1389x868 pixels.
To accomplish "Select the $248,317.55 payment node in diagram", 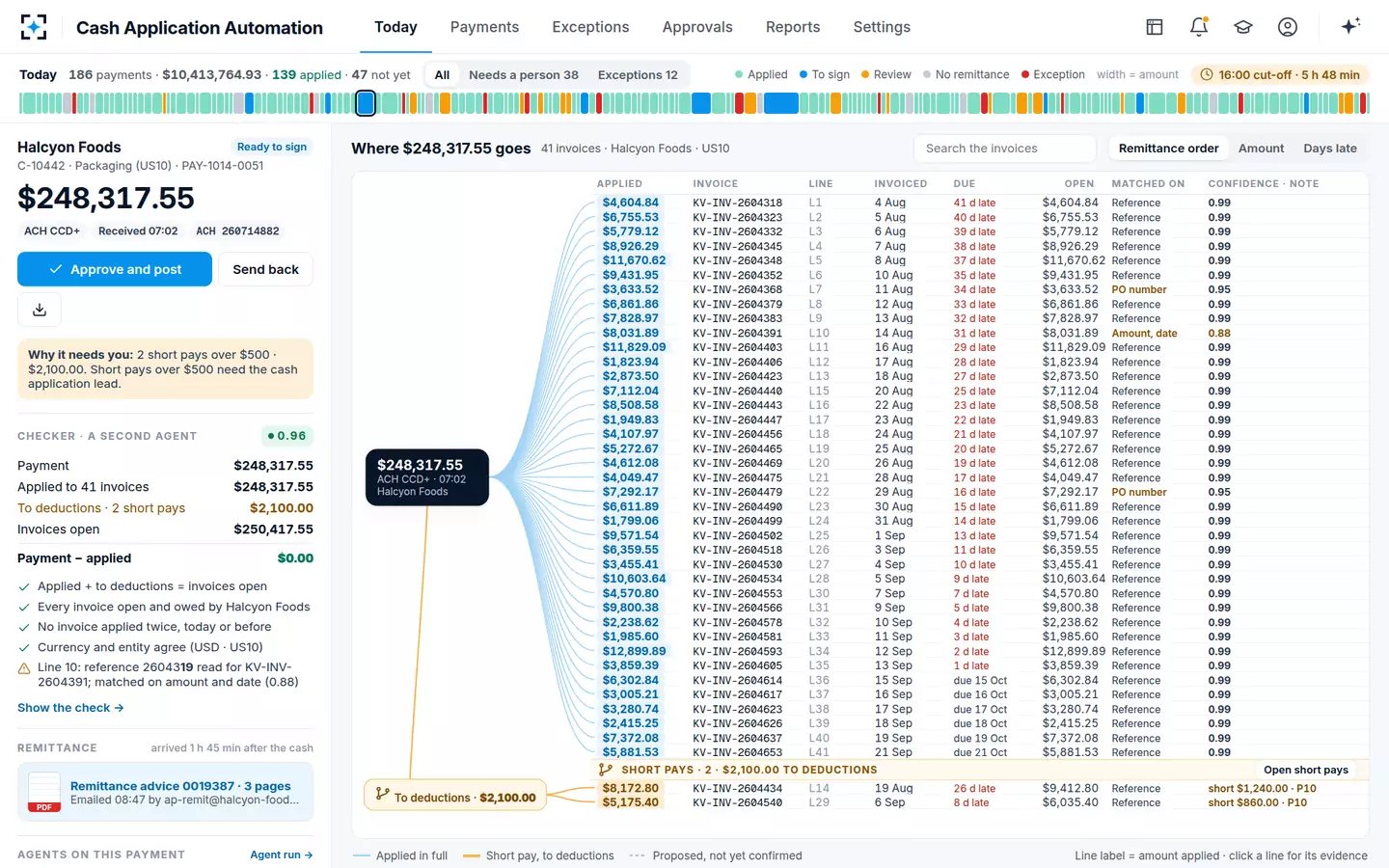I will [x=427, y=477].
